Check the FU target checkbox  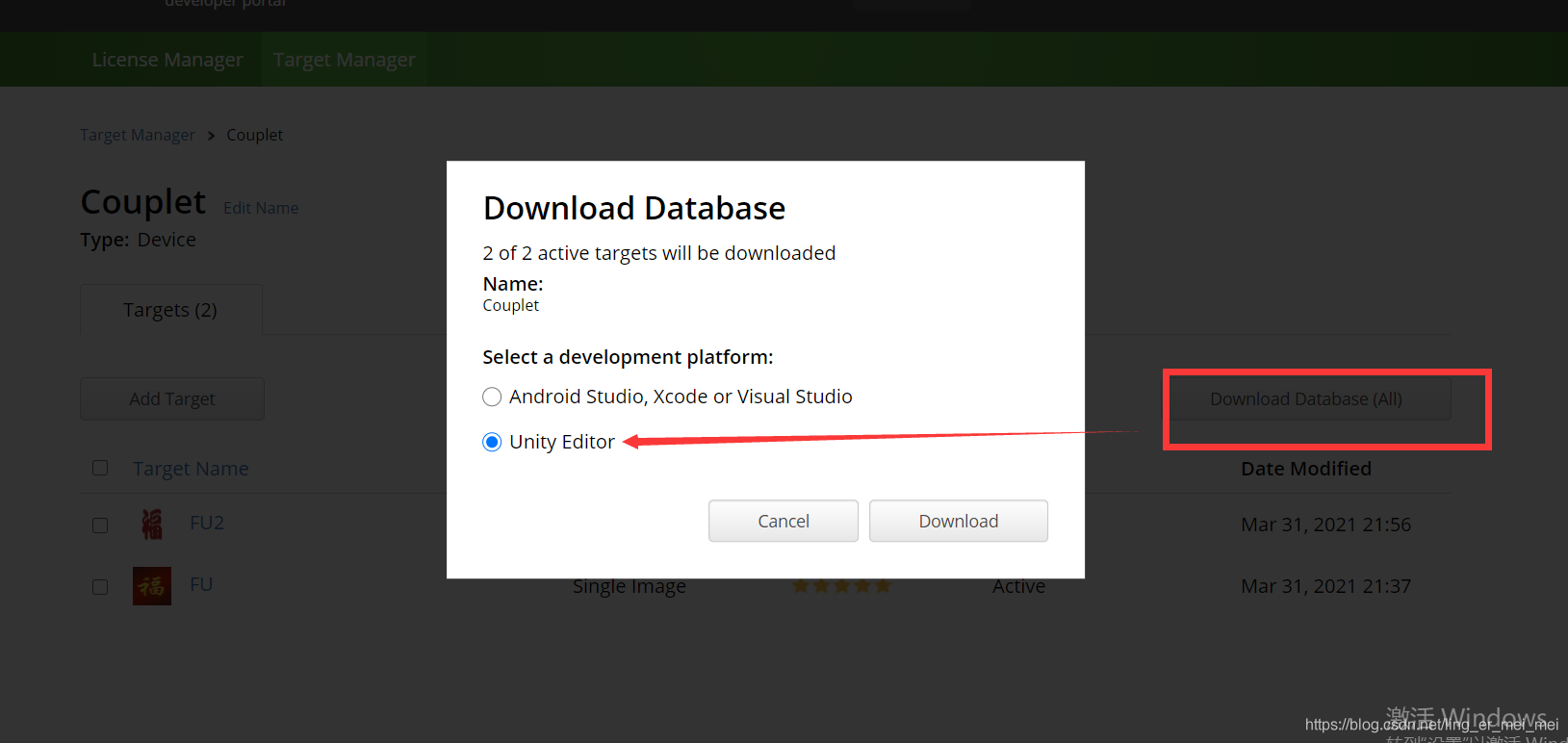tap(100, 587)
